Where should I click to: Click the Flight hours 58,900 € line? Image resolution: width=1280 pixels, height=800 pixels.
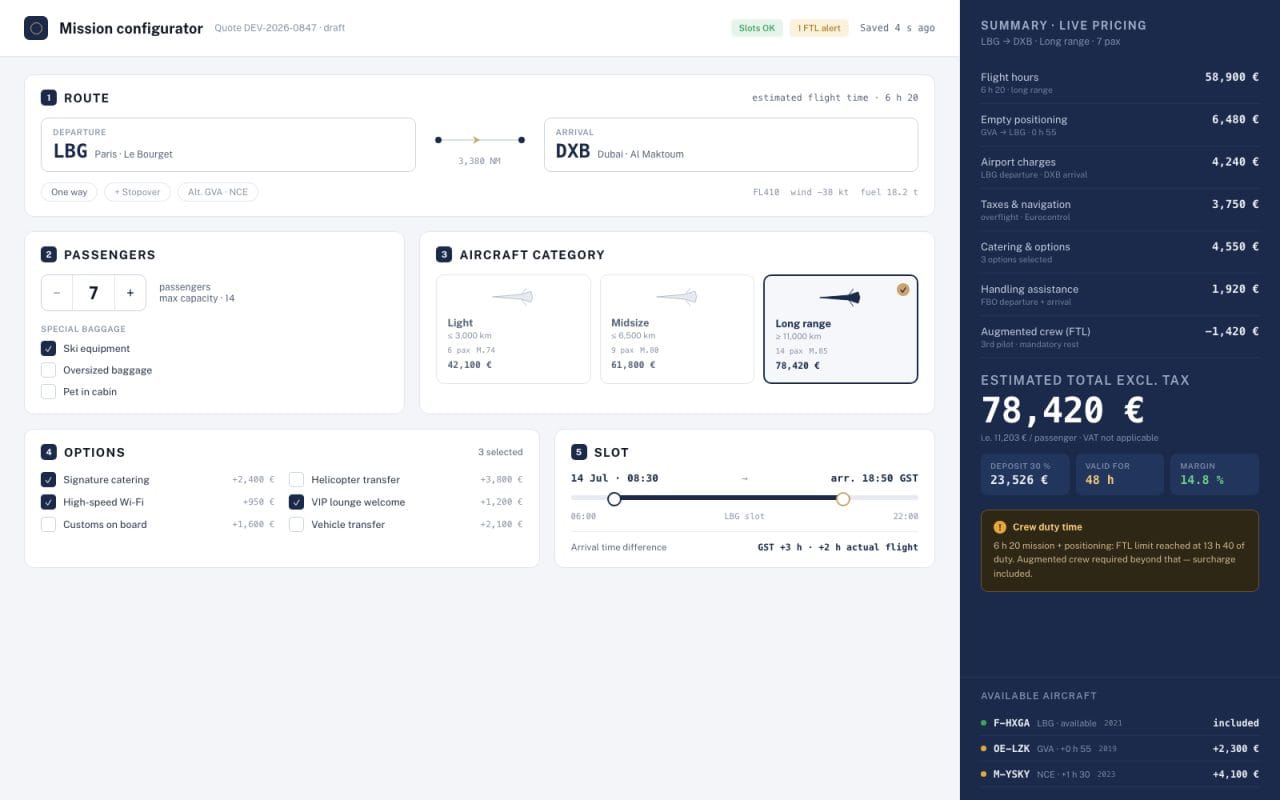coord(1120,82)
